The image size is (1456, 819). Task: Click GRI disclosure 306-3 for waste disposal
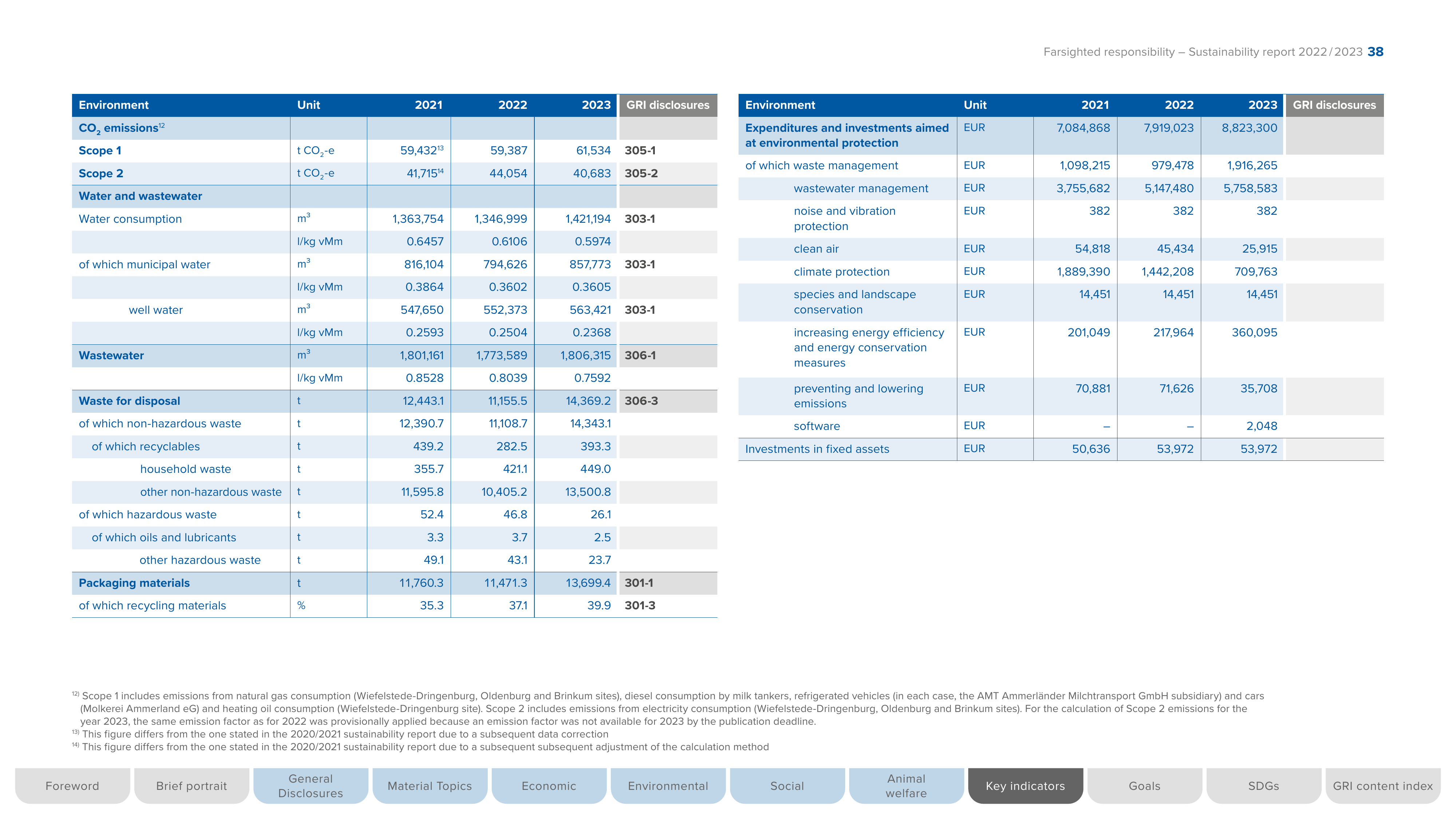tap(641, 401)
